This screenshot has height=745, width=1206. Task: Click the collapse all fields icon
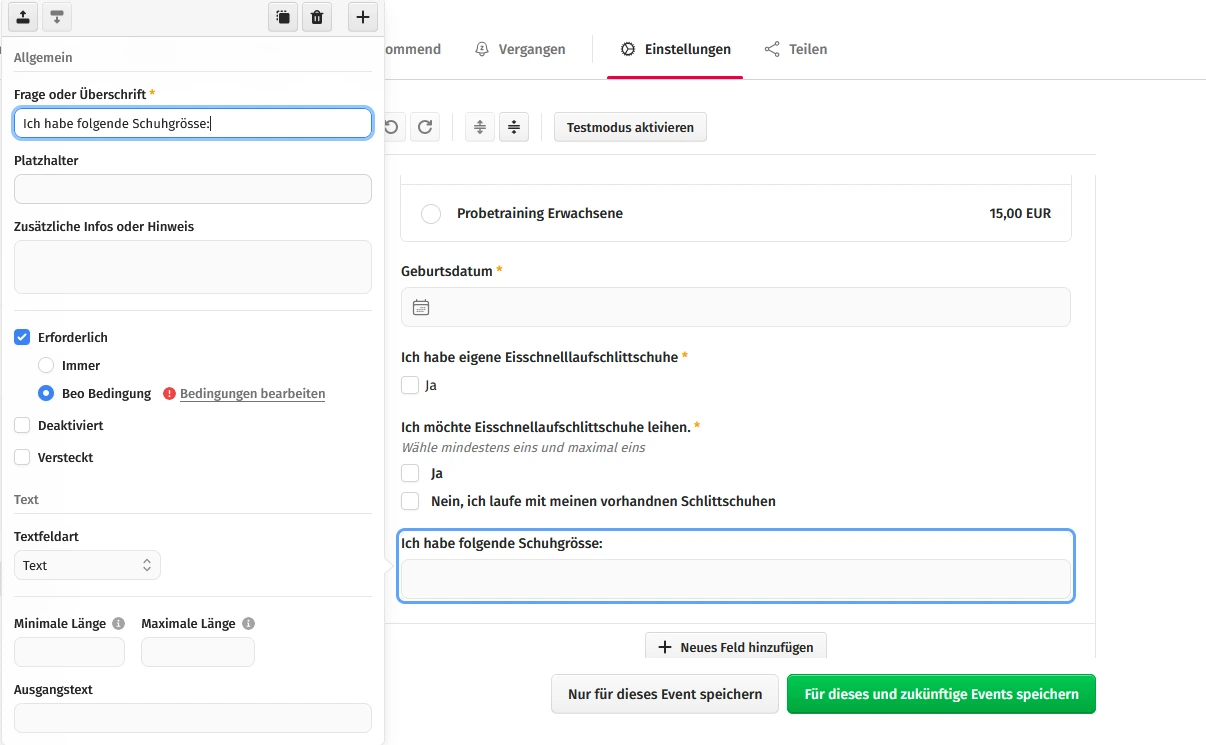513,127
